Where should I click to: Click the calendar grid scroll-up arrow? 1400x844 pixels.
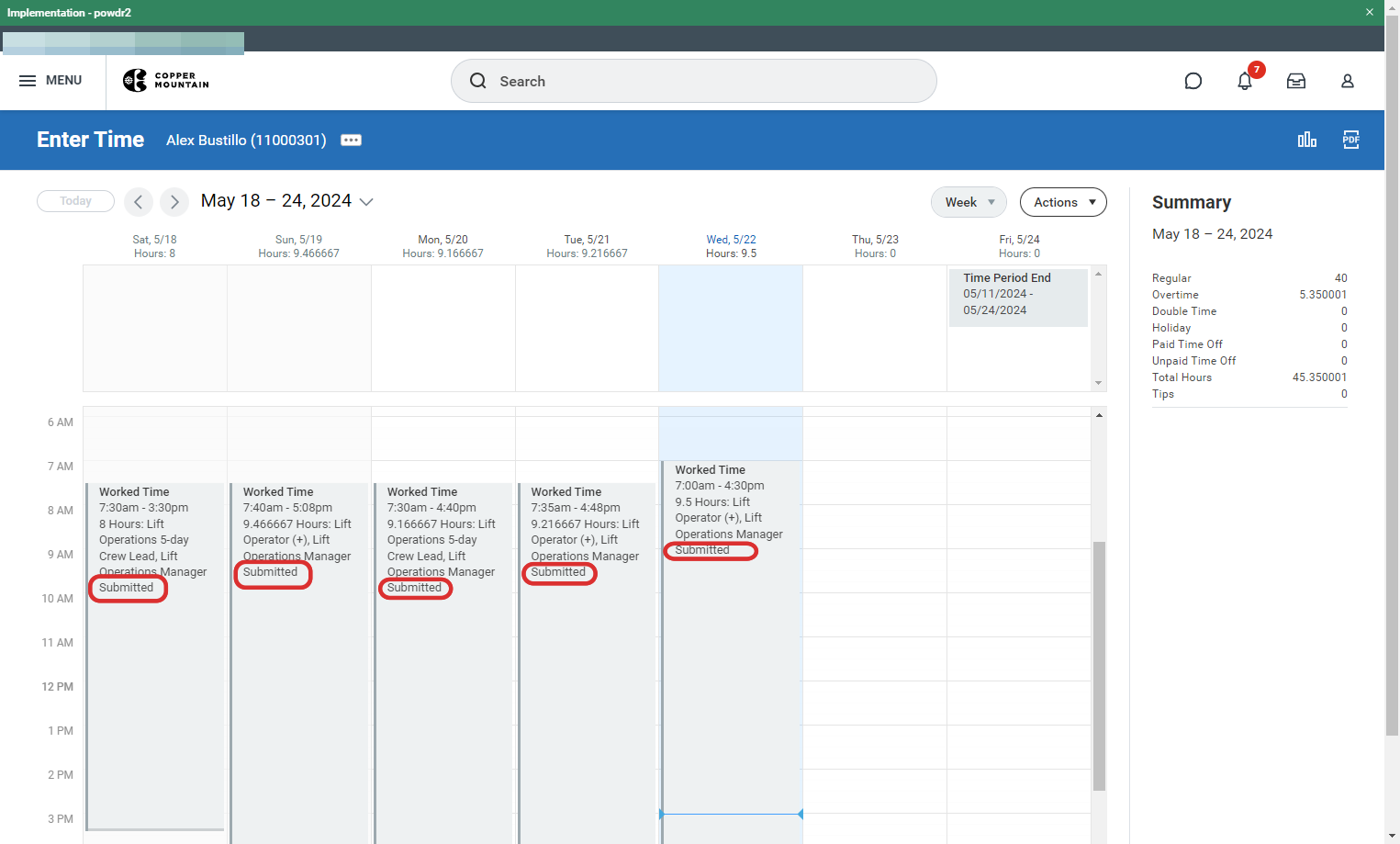pos(1099,415)
